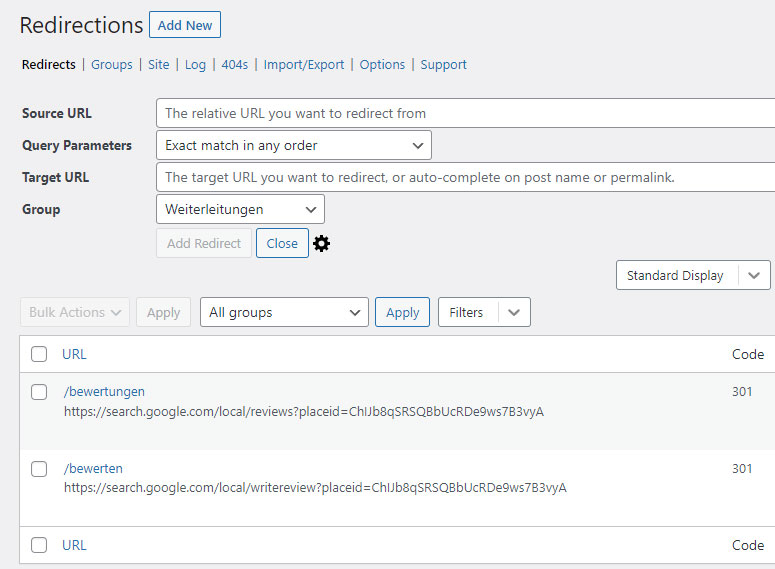Viewport: 775px width, 569px height.
Task: Toggle select-all checkbox in table footer
Action: tap(39, 545)
